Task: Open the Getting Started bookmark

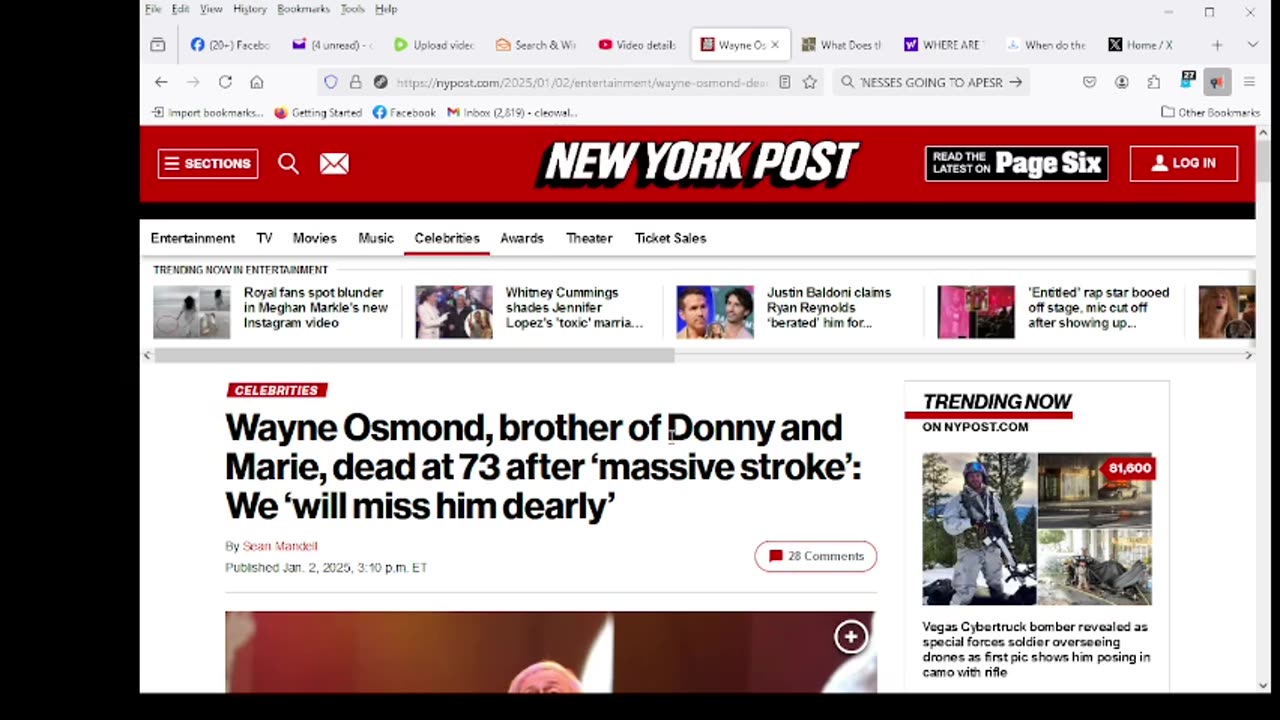Action: 317,113
